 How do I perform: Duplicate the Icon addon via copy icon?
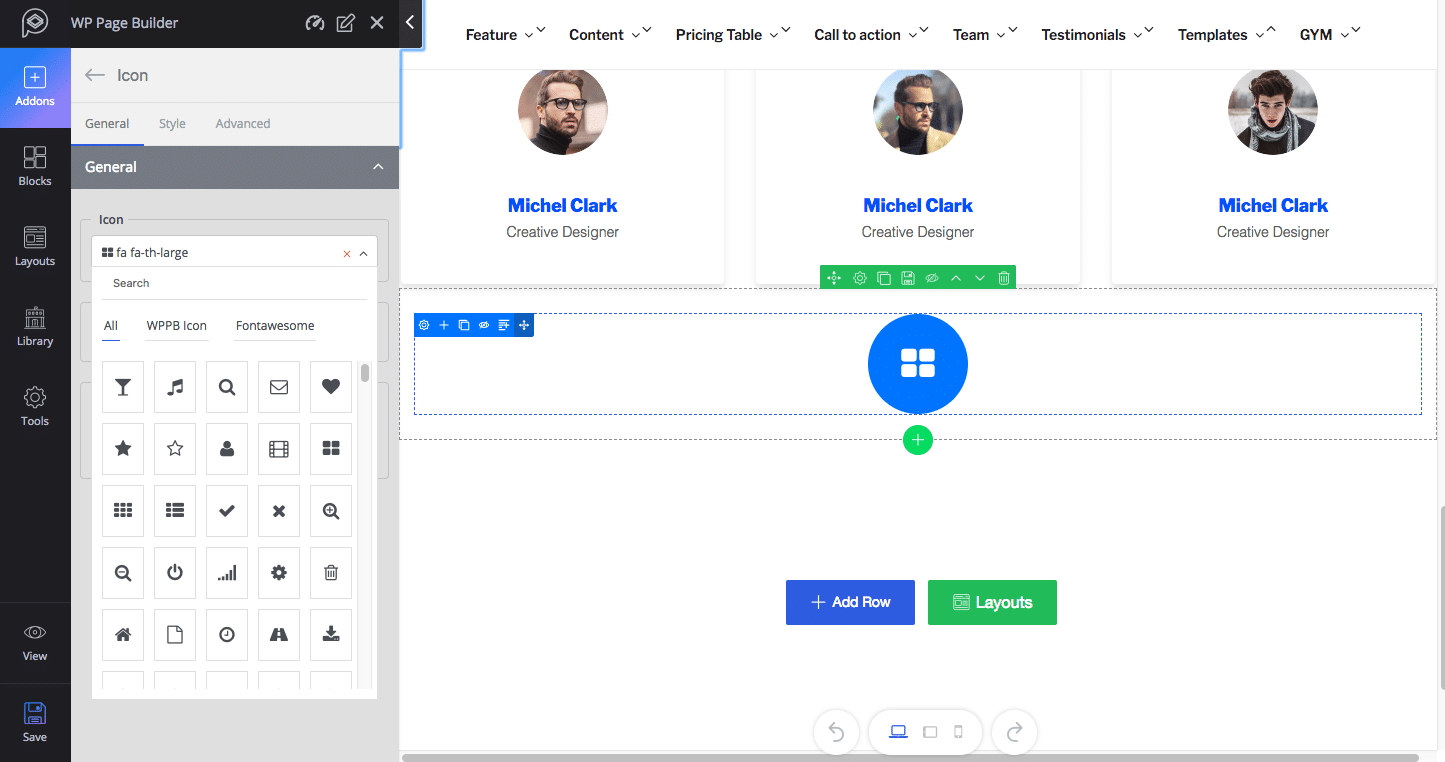coord(463,324)
